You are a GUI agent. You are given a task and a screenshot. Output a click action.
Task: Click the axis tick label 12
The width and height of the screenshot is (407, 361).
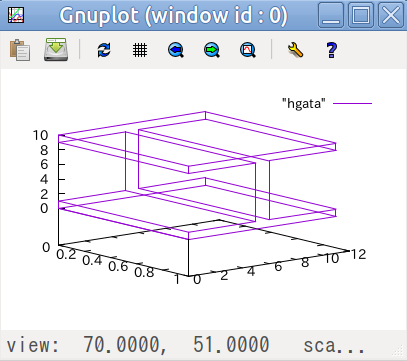click(358, 255)
